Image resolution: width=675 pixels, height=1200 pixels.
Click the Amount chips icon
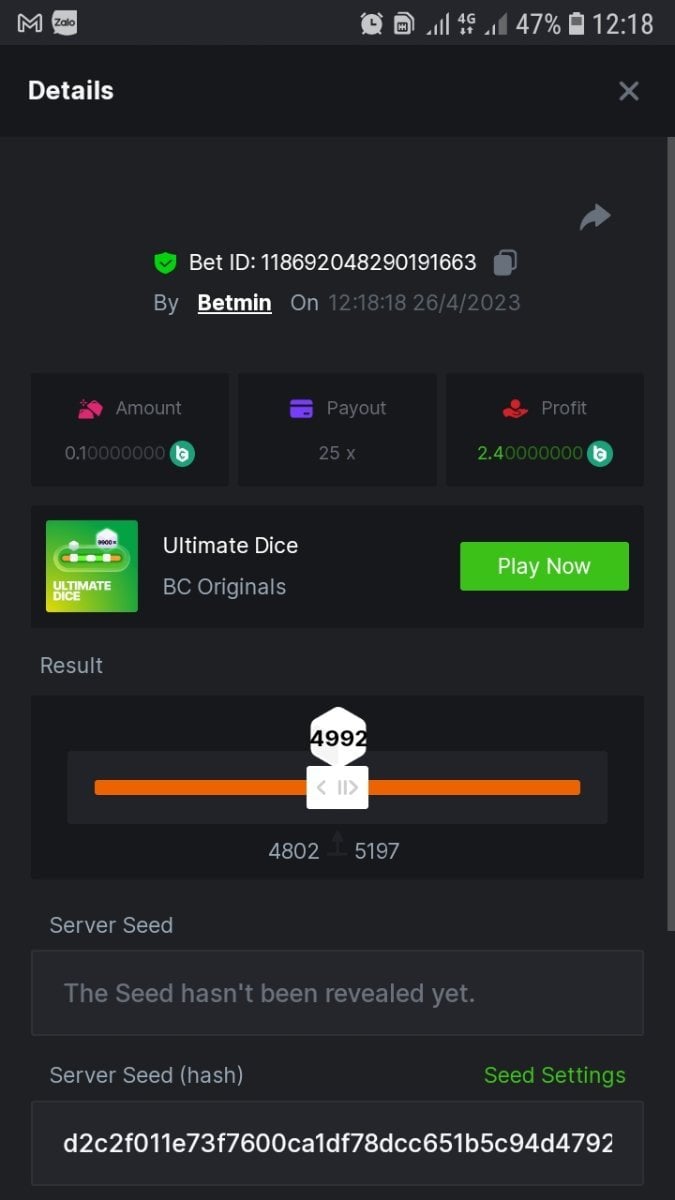[x=91, y=408]
